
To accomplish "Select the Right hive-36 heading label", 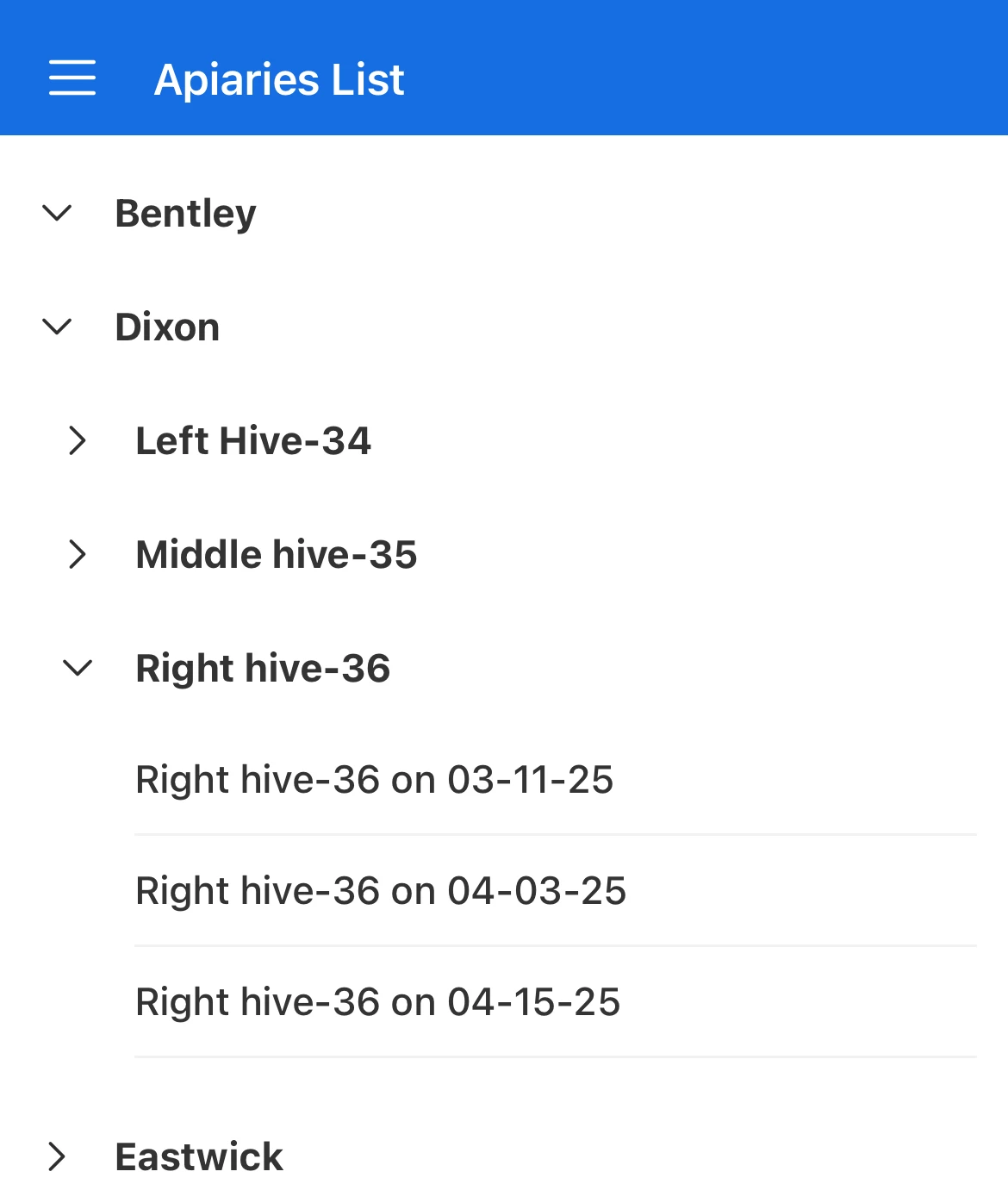I will (263, 669).
